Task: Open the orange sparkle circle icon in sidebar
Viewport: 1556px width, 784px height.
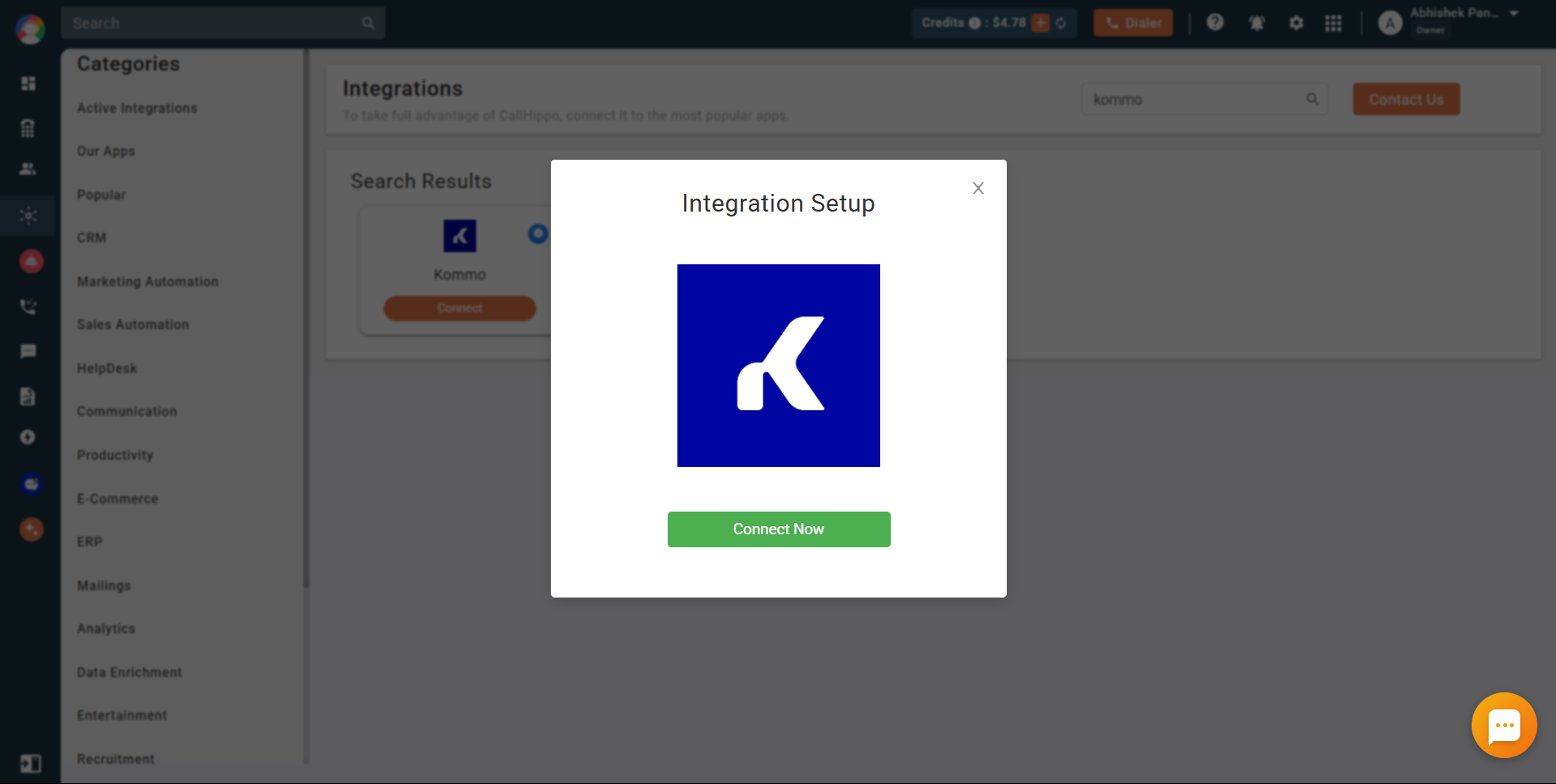Action: pos(31,529)
